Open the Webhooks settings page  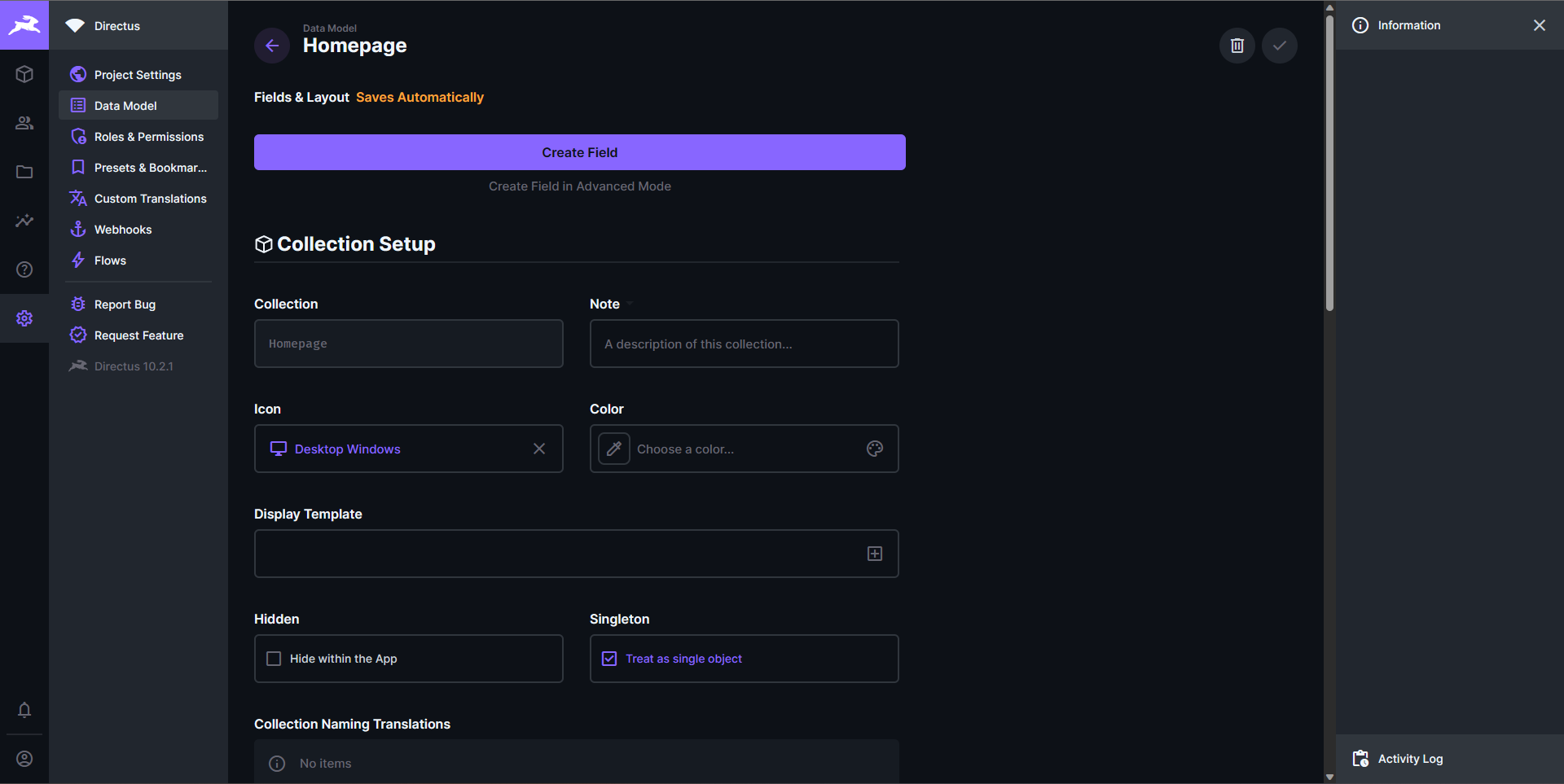pyautogui.click(x=122, y=229)
